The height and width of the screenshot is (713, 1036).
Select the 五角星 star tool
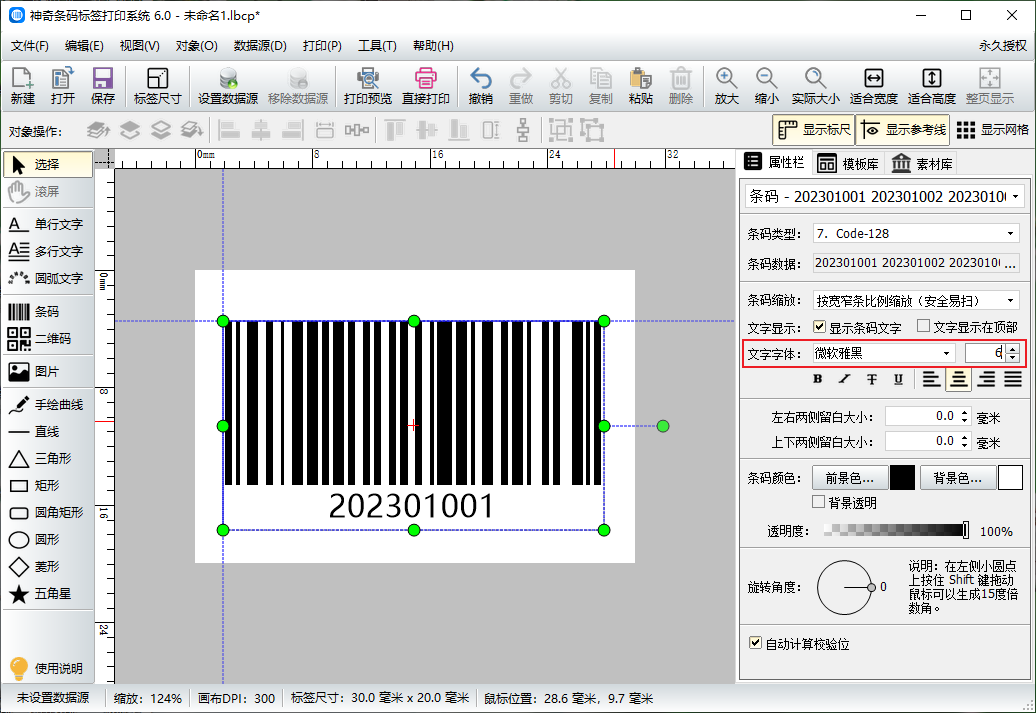click(x=47, y=594)
